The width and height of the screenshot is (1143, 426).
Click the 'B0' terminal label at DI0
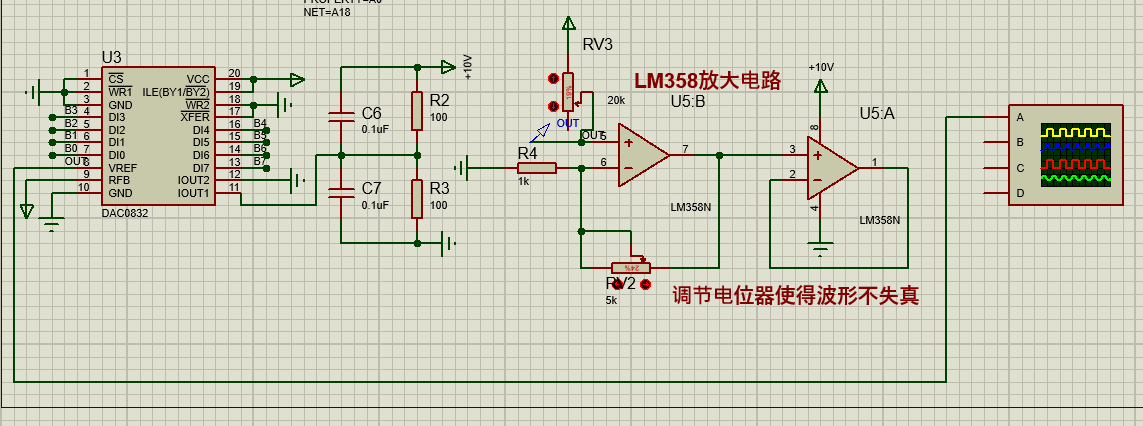(x=71, y=148)
